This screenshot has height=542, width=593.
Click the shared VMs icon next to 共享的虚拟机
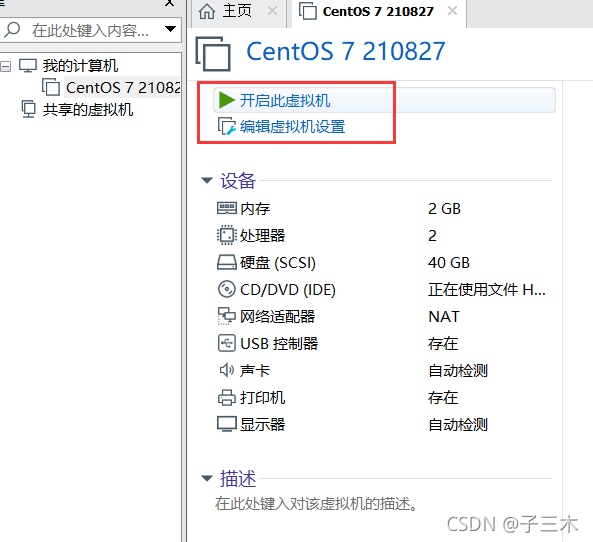point(28,109)
